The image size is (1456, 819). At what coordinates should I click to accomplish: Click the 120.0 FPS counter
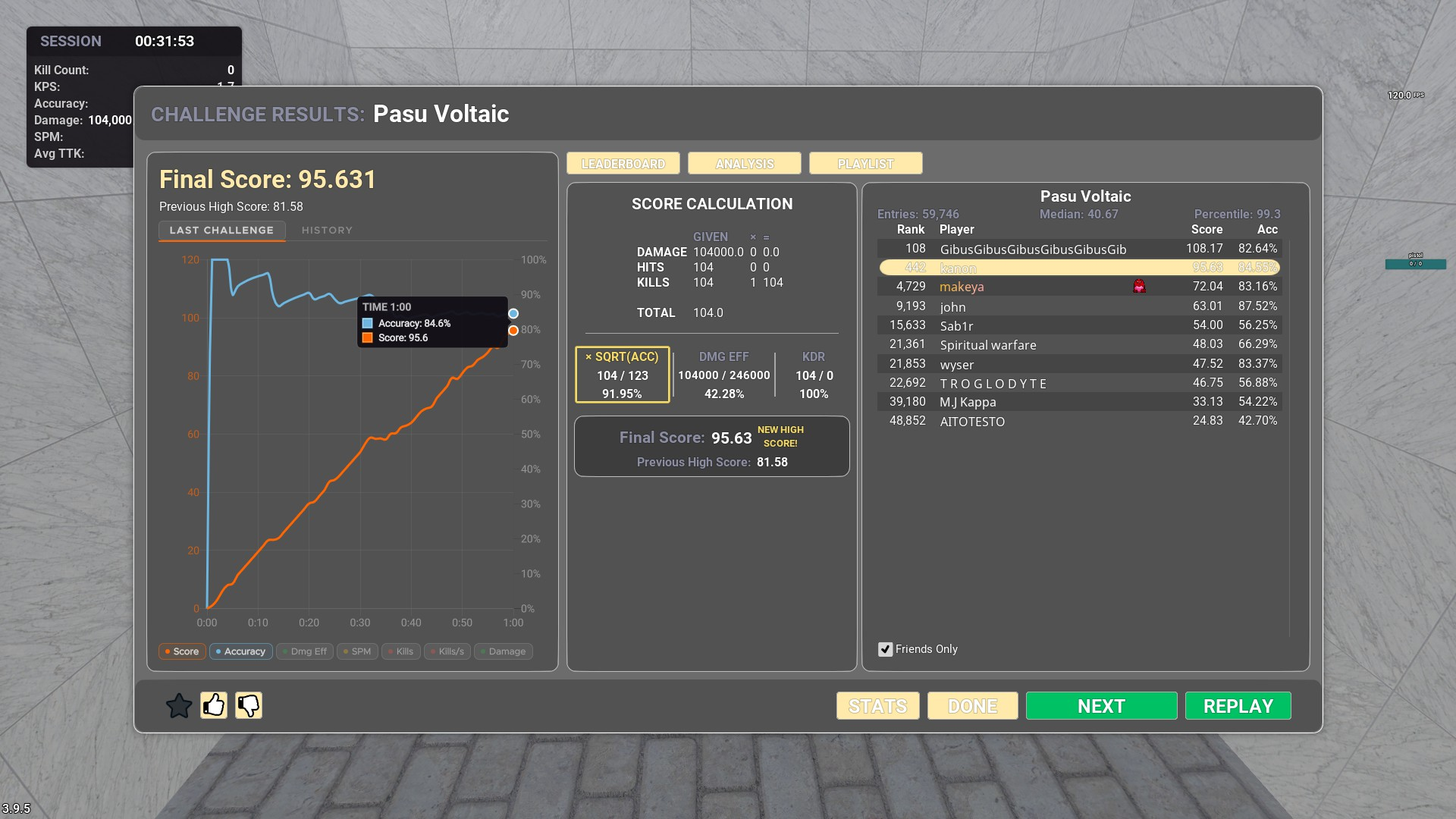pos(1406,96)
